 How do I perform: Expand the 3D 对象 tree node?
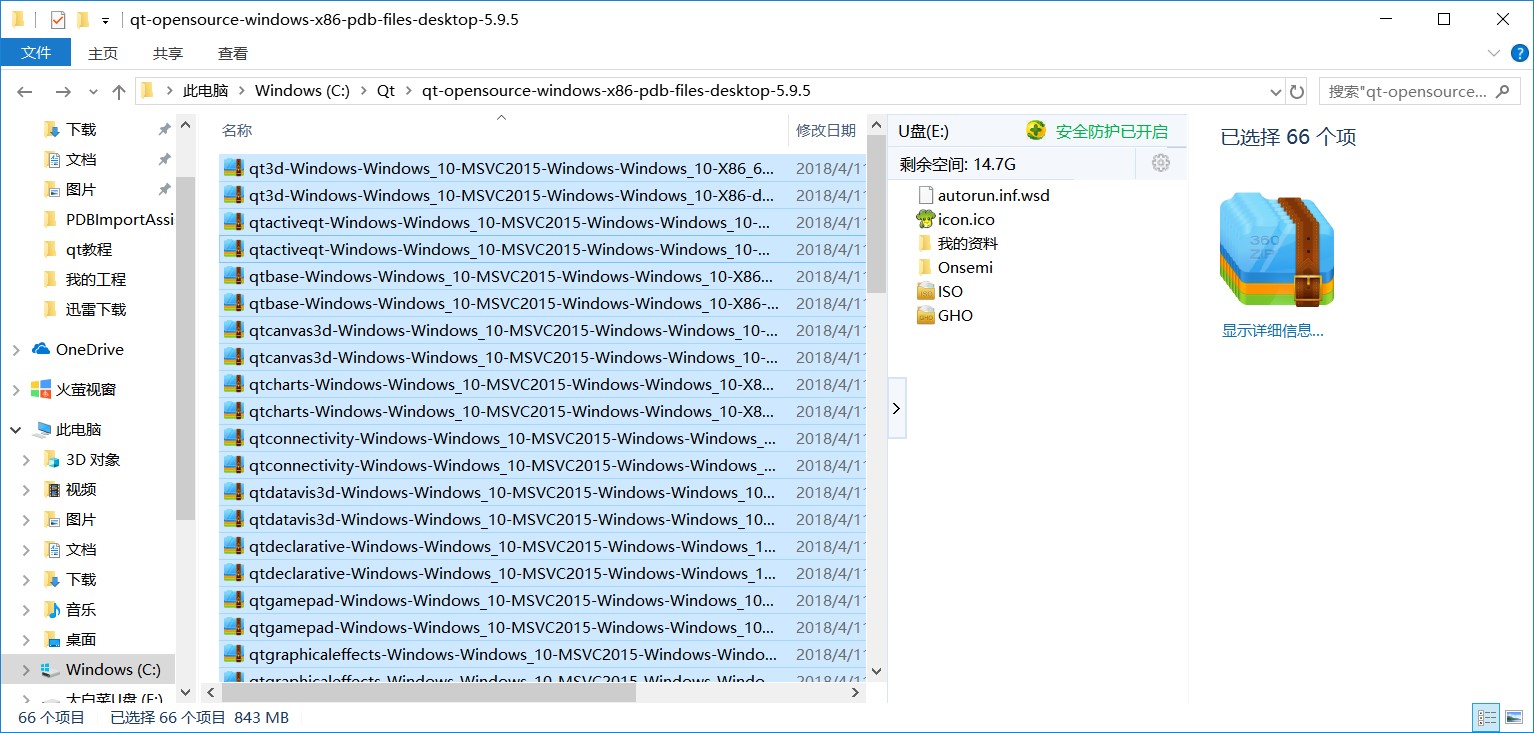click(27, 460)
